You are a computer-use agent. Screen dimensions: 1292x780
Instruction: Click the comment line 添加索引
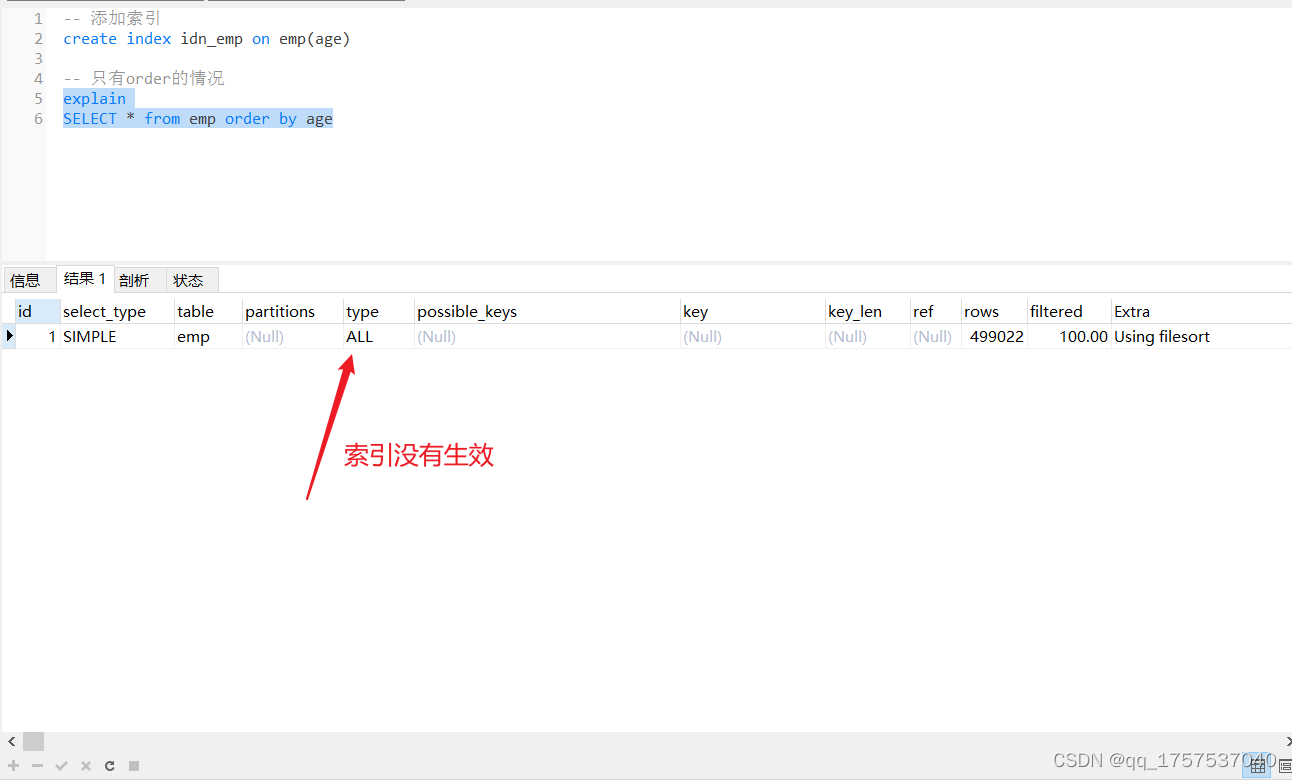point(112,19)
